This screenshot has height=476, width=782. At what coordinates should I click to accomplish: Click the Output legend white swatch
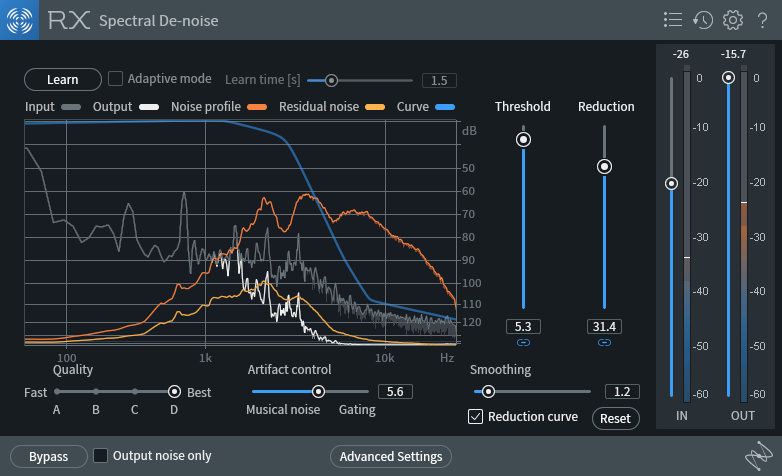point(149,107)
